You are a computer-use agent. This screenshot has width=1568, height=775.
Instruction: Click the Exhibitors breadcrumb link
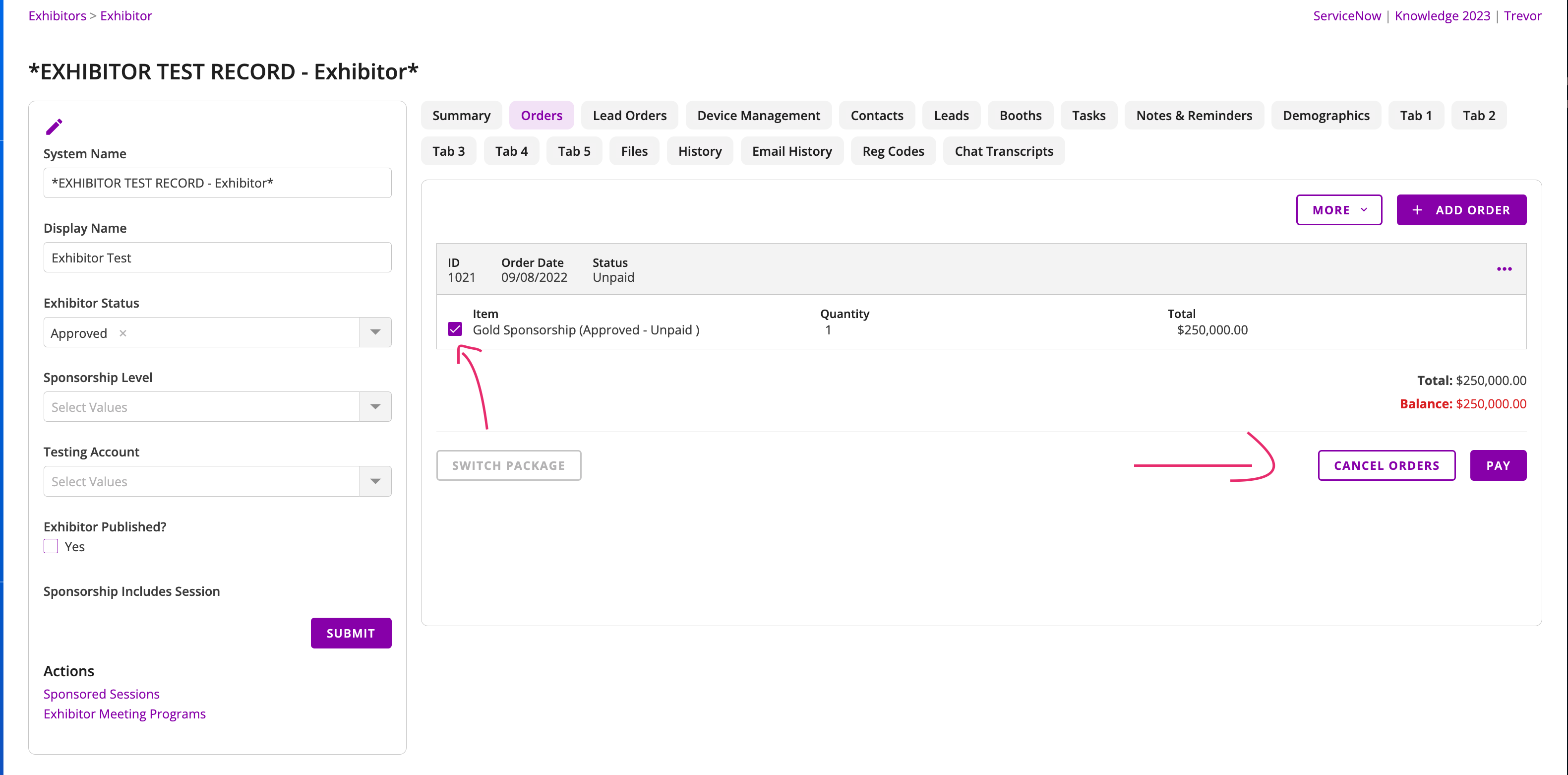click(57, 16)
